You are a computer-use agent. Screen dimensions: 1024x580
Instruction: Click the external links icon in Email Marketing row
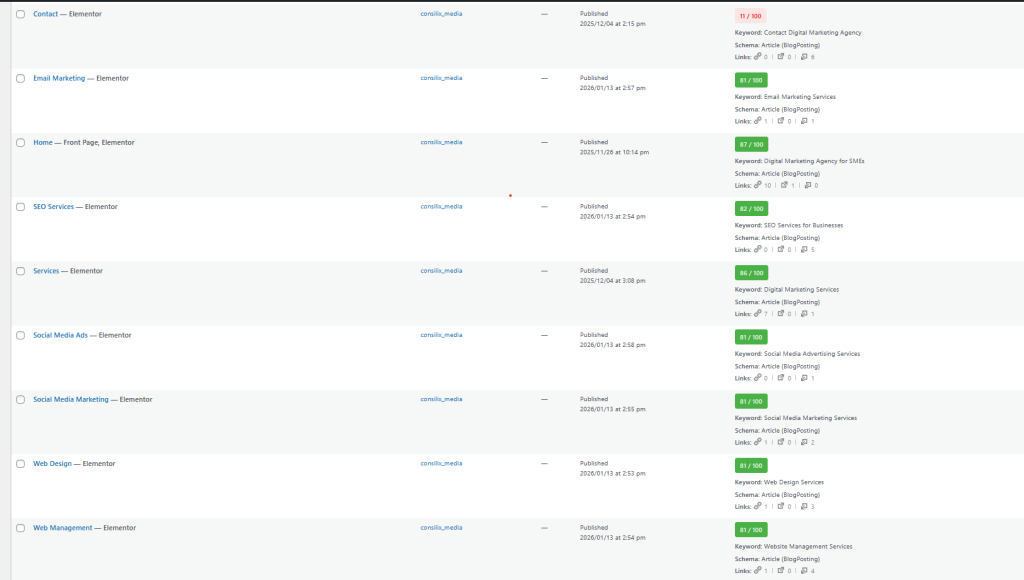pyautogui.click(x=782, y=121)
